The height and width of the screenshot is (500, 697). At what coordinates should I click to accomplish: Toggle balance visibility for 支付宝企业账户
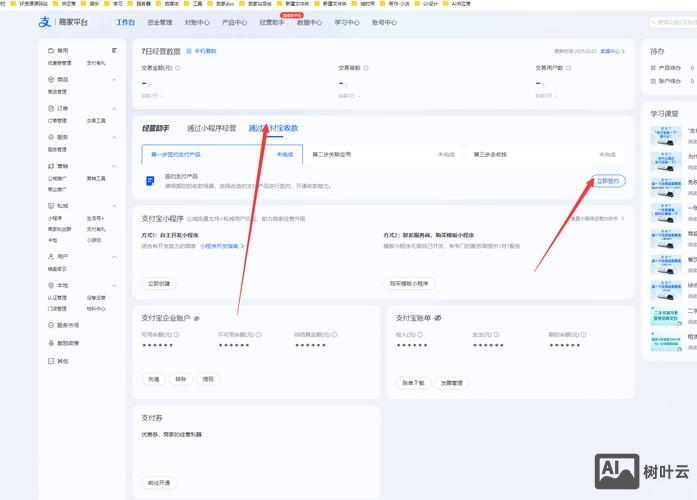point(196,318)
